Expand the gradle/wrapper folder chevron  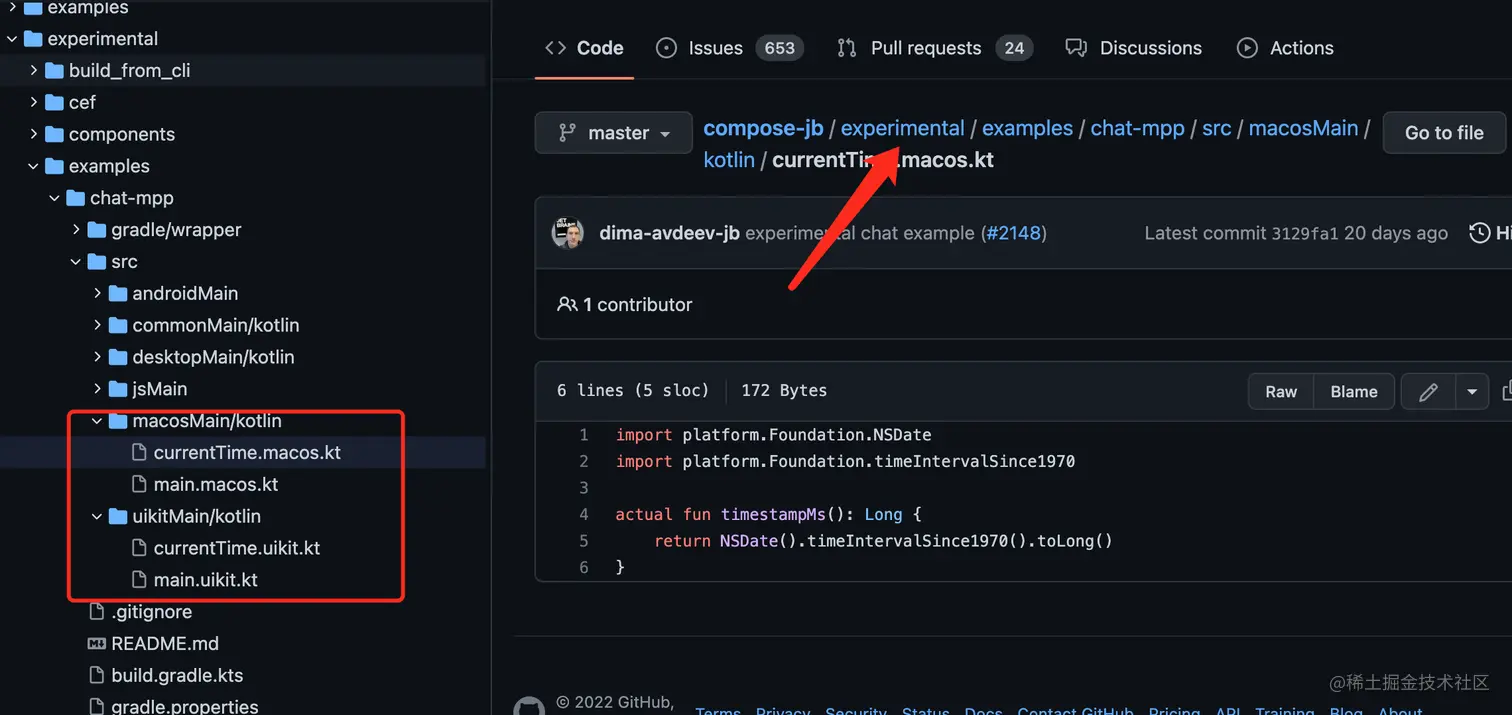click(x=76, y=230)
